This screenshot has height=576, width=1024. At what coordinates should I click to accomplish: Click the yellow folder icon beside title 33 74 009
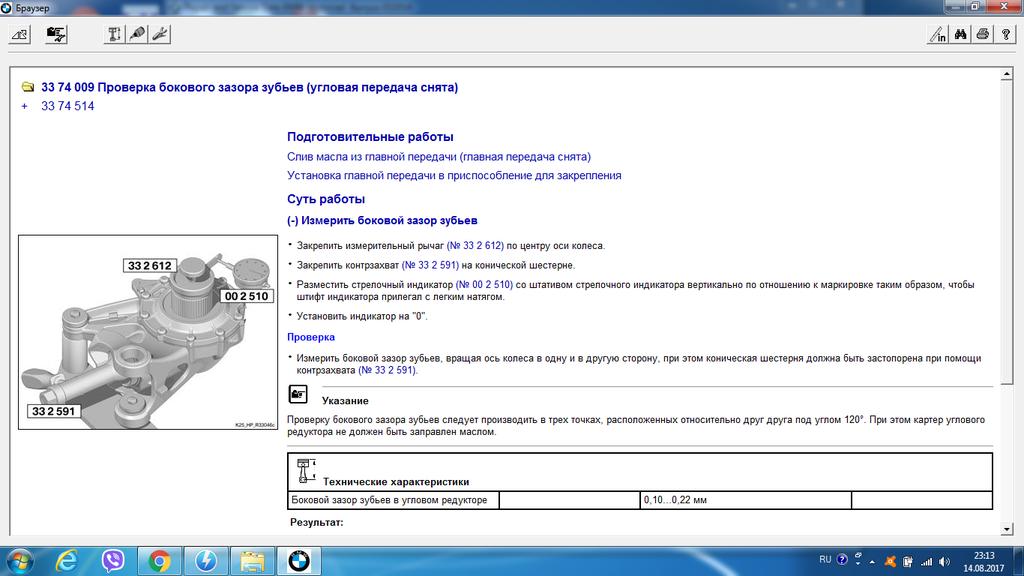(27, 88)
